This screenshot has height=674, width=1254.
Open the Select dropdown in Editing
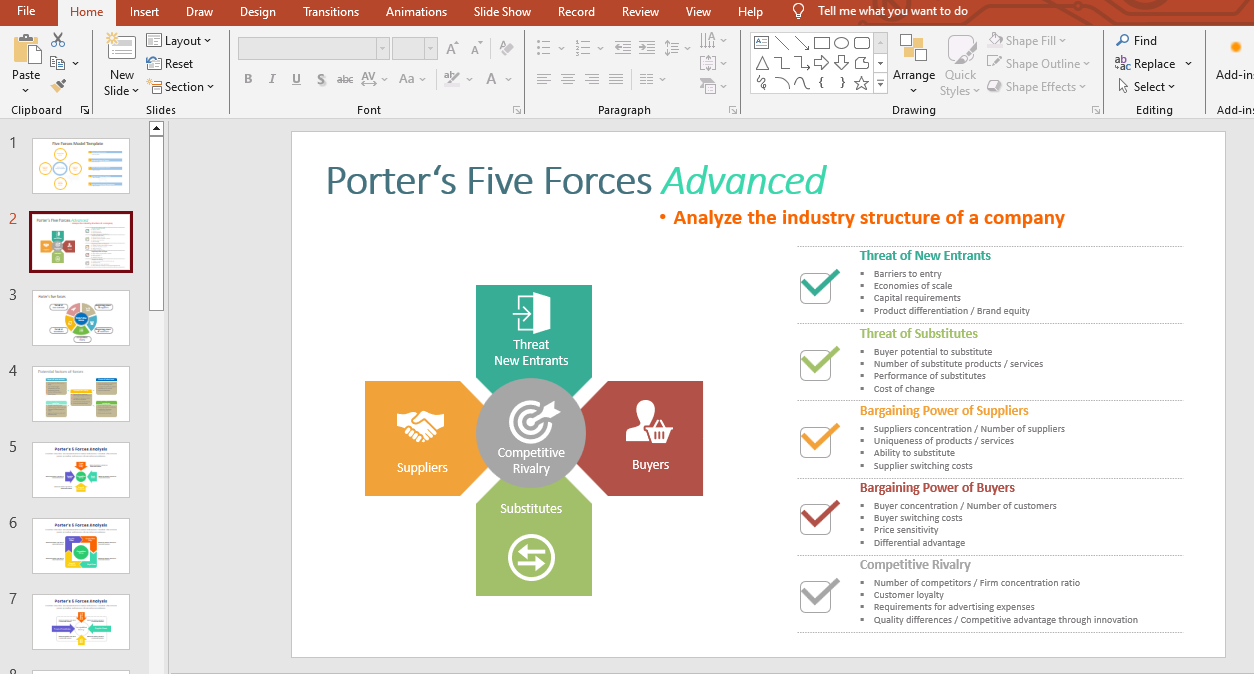1146,86
